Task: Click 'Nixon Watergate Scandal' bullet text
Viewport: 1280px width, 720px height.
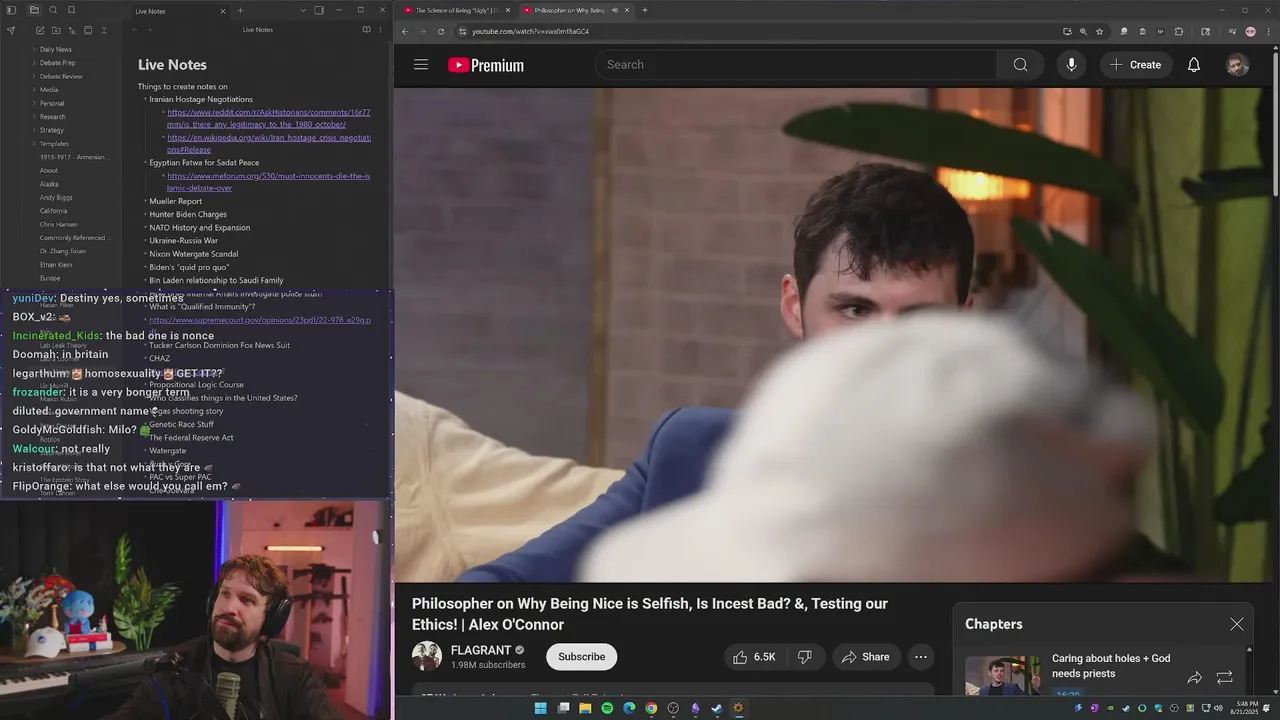Action: click(x=193, y=254)
